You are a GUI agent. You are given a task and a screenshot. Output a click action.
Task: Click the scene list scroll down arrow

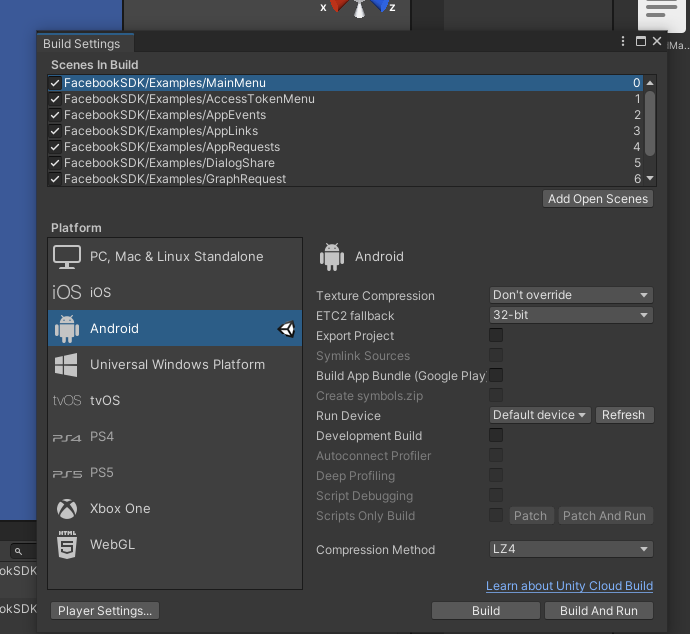[x=650, y=178]
